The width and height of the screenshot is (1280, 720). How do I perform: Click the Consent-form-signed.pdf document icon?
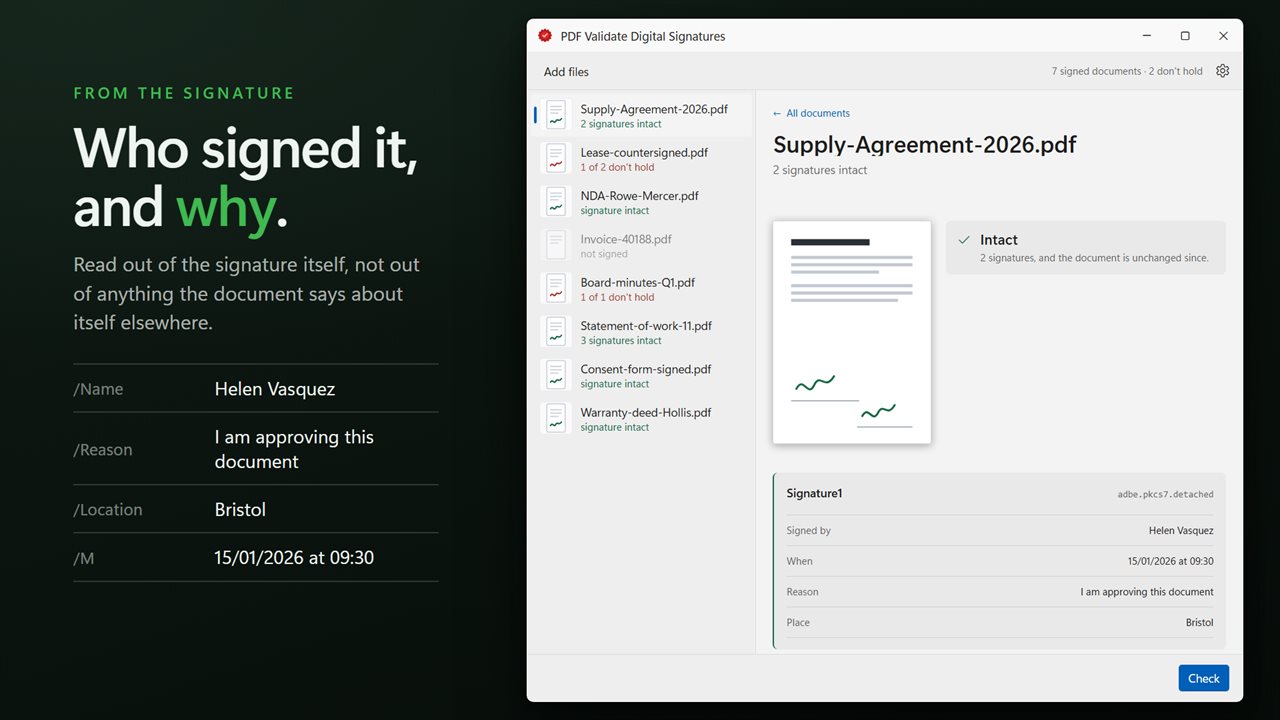coord(556,375)
